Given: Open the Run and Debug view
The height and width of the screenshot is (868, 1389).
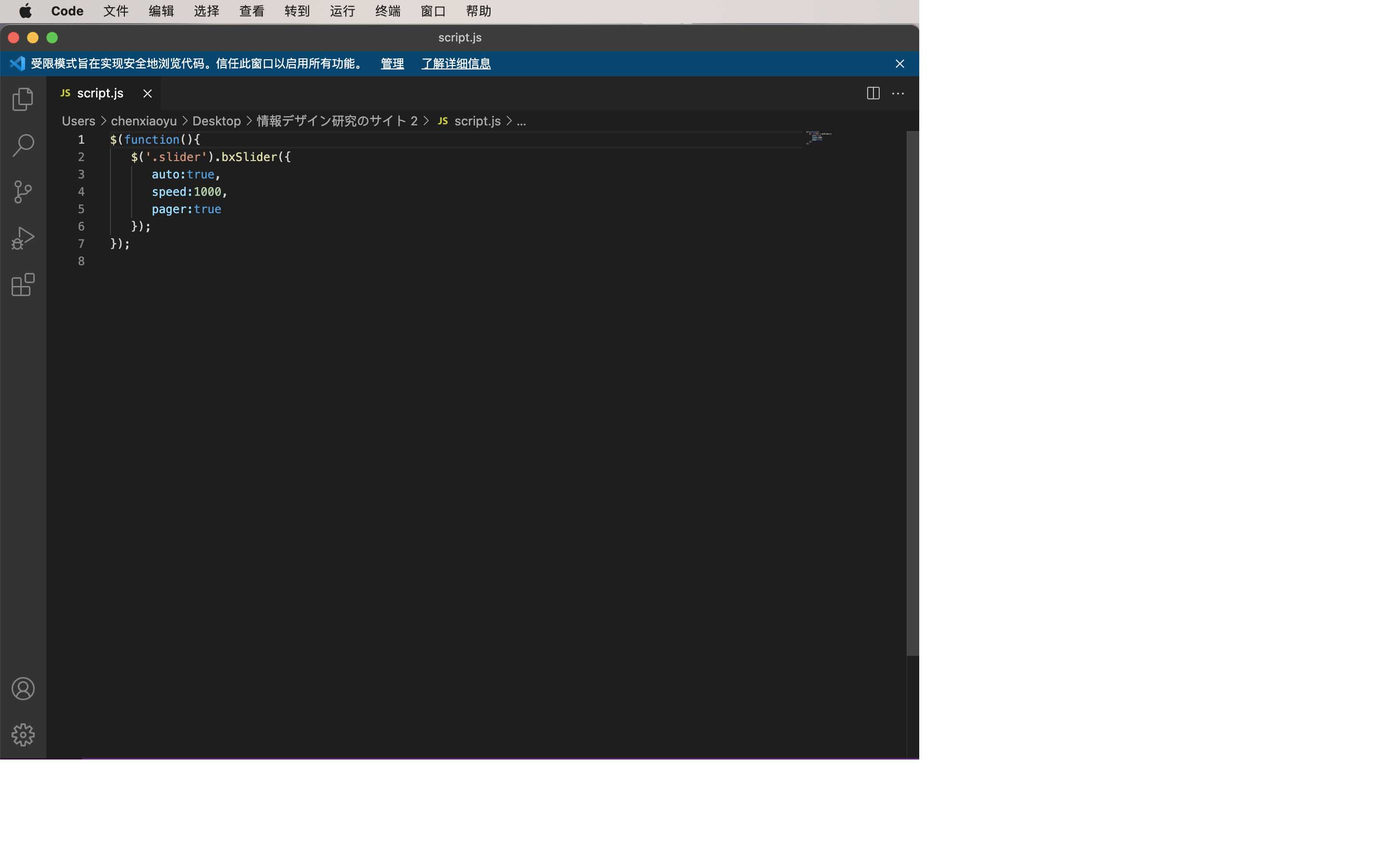Looking at the screenshot, I should tap(23, 238).
